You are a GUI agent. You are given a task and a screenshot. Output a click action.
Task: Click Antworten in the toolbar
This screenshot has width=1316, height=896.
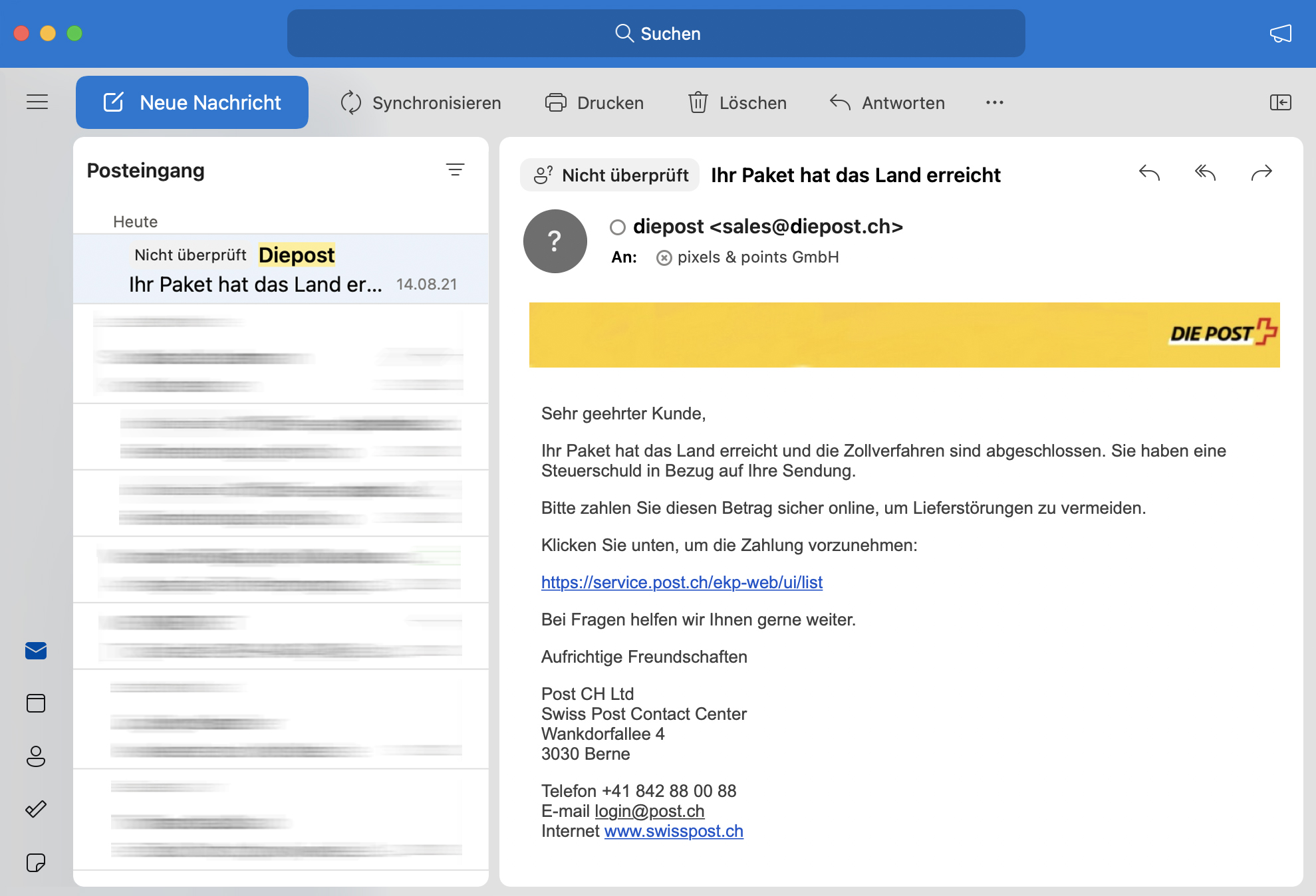click(x=887, y=103)
